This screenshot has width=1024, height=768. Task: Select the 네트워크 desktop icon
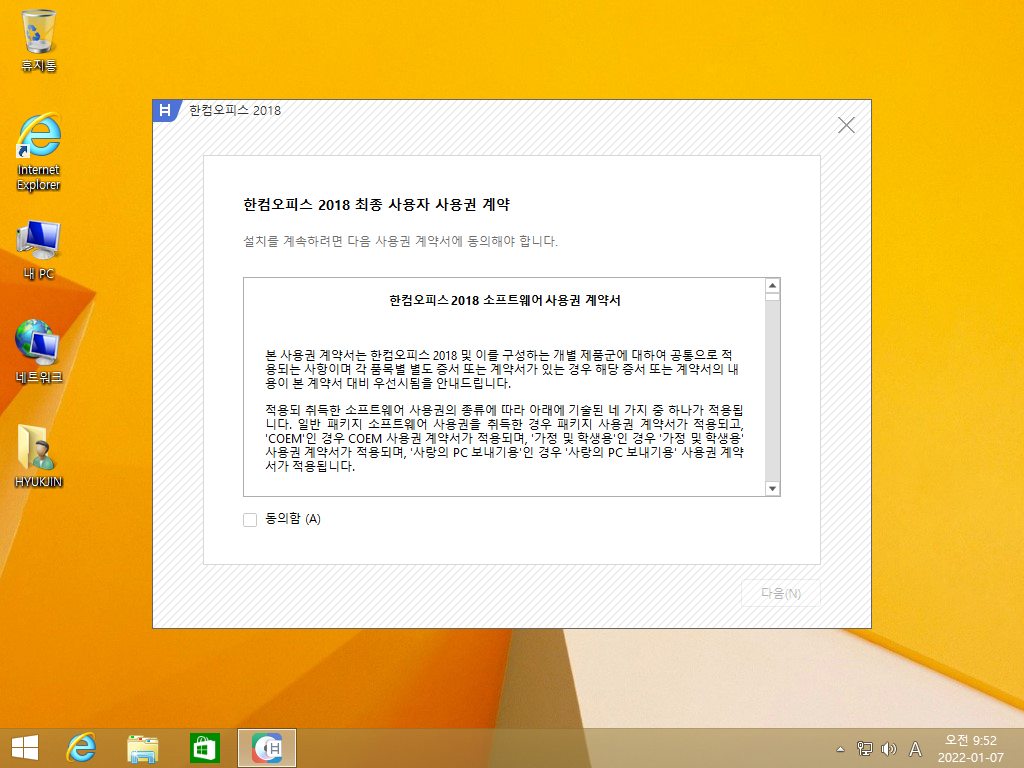click(39, 351)
